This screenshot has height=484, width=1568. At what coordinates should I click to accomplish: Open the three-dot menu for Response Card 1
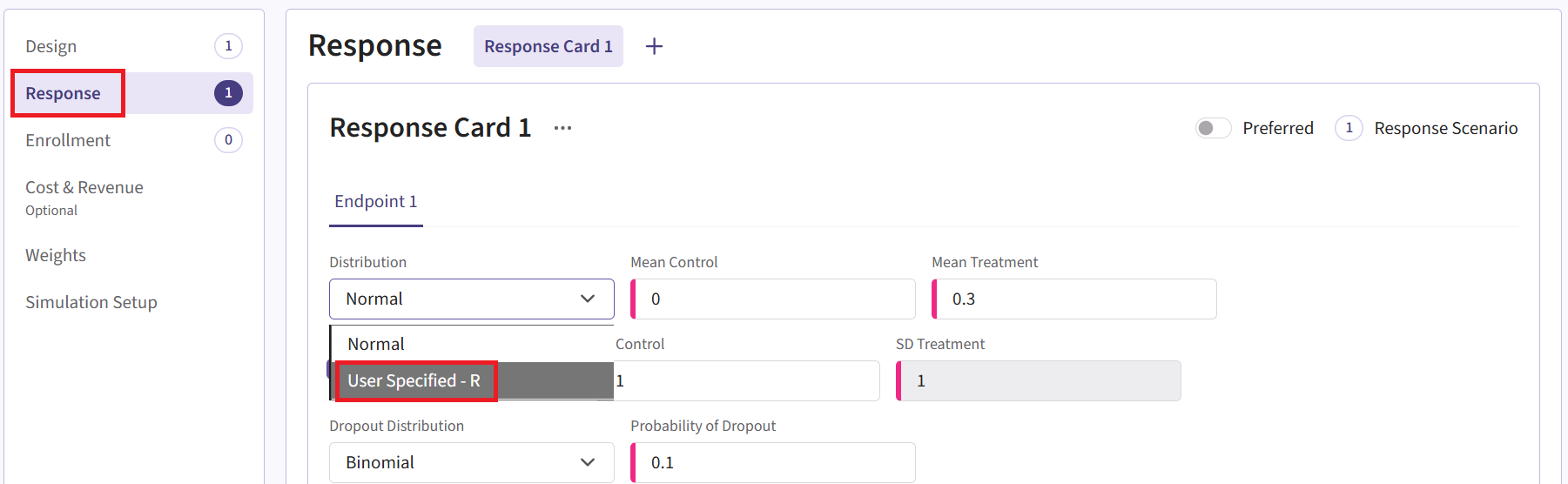(563, 128)
